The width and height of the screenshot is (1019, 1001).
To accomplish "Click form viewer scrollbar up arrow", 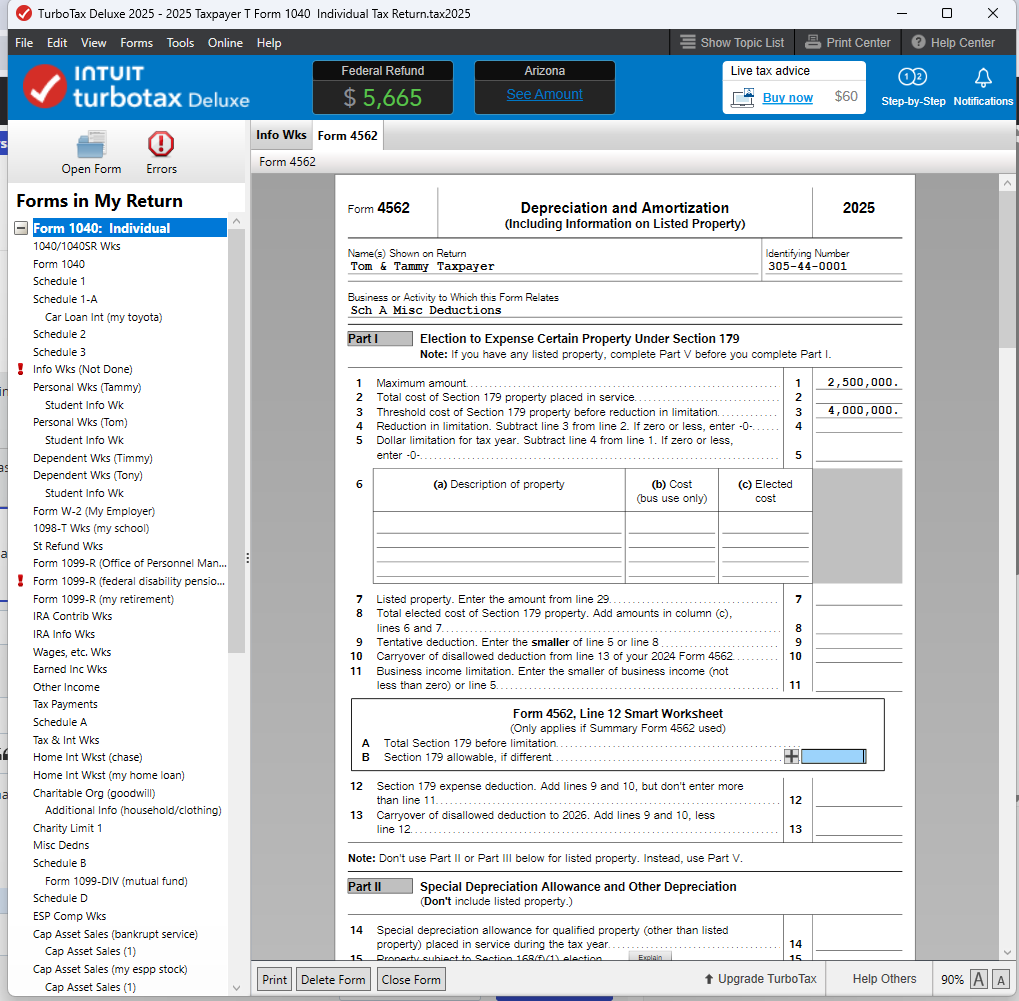I will [1007, 183].
